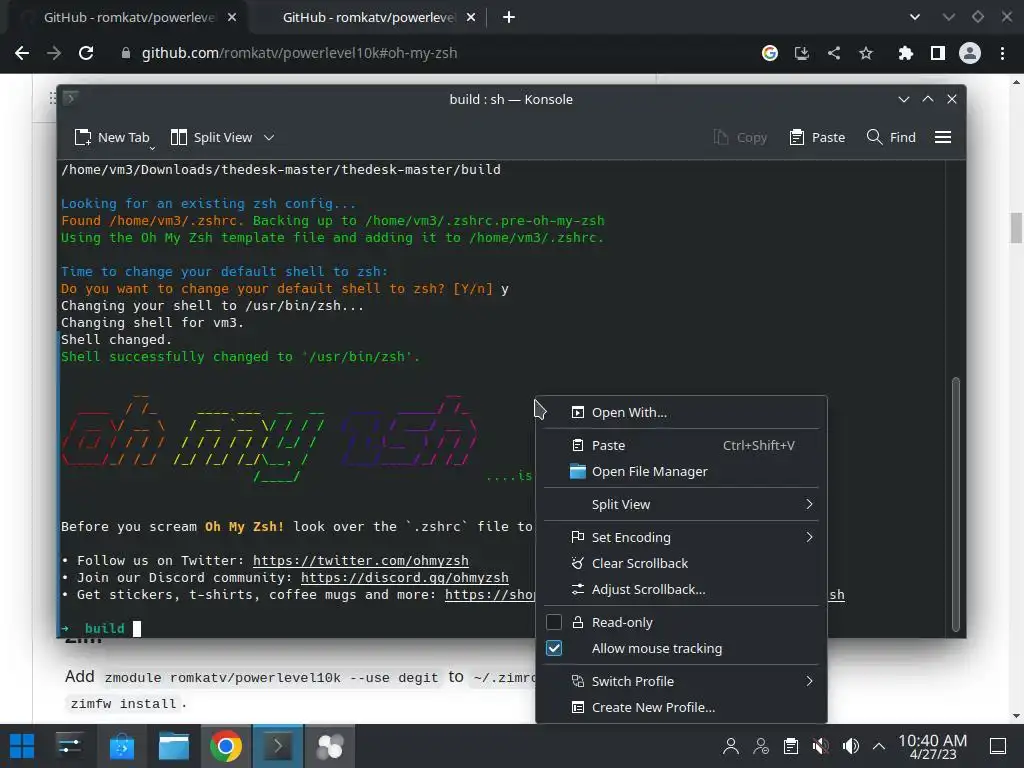This screenshot has width=1024, height=768.
Task: Open the clock showing 10:40 AM
Action: point(933,746)
